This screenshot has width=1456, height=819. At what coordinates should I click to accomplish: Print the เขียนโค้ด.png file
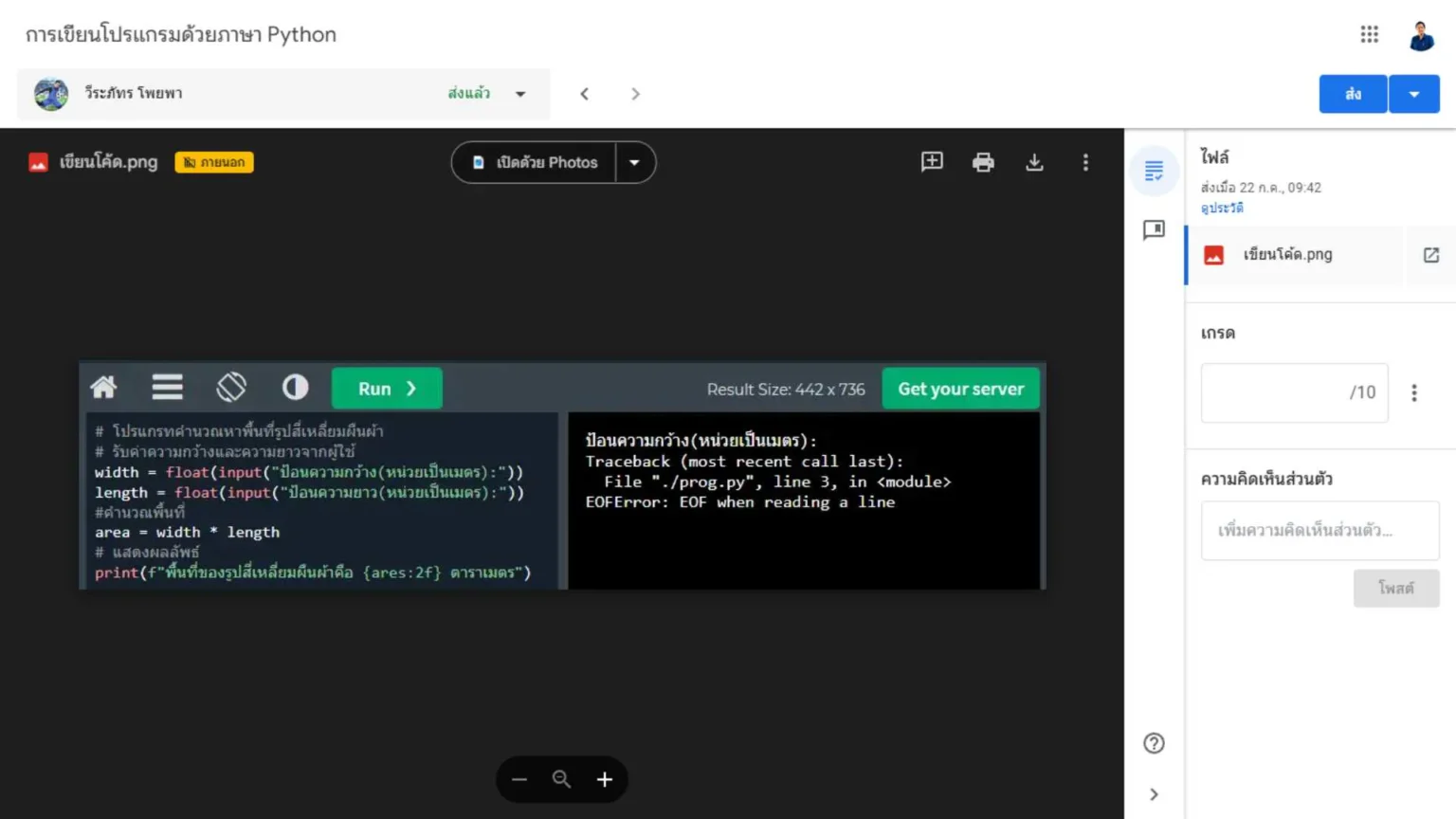coord(983,162)
